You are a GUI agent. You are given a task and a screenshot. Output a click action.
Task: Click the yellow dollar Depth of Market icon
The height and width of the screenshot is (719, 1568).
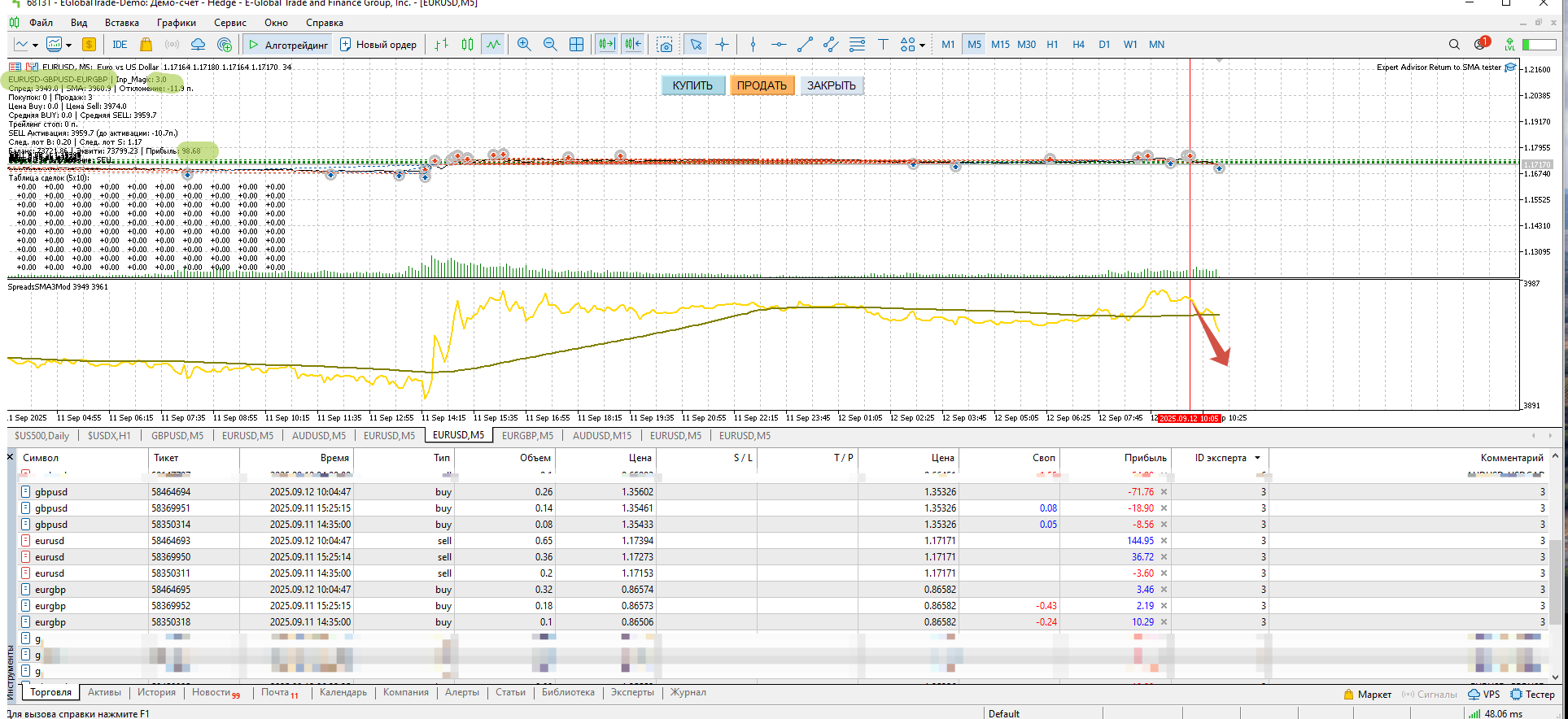[x=90, y=45]
